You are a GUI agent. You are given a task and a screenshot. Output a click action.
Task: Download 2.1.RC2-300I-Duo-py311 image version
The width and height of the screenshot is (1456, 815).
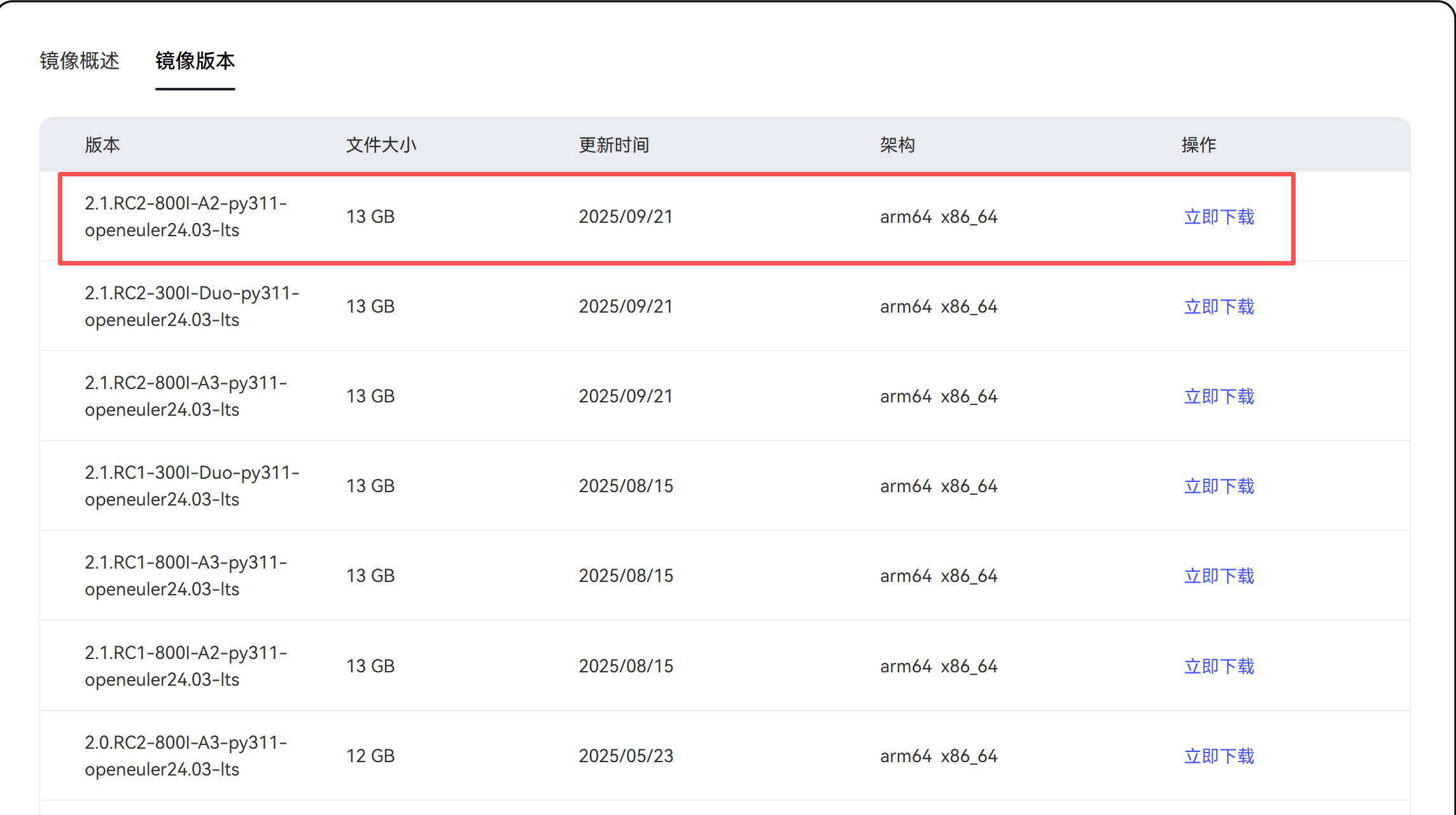pos(1219,307)
